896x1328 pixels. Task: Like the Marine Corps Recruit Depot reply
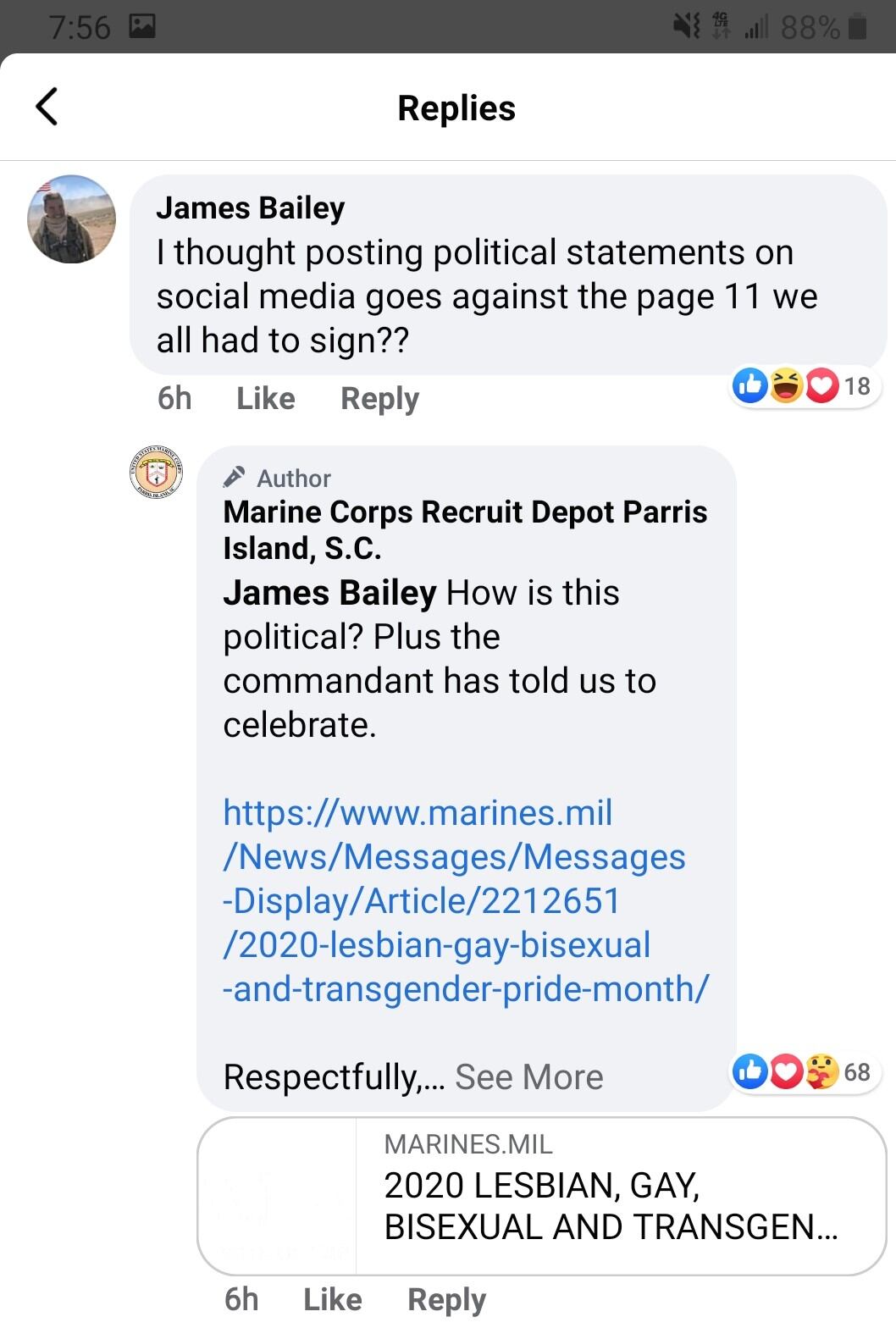(x=332, y=1299)
